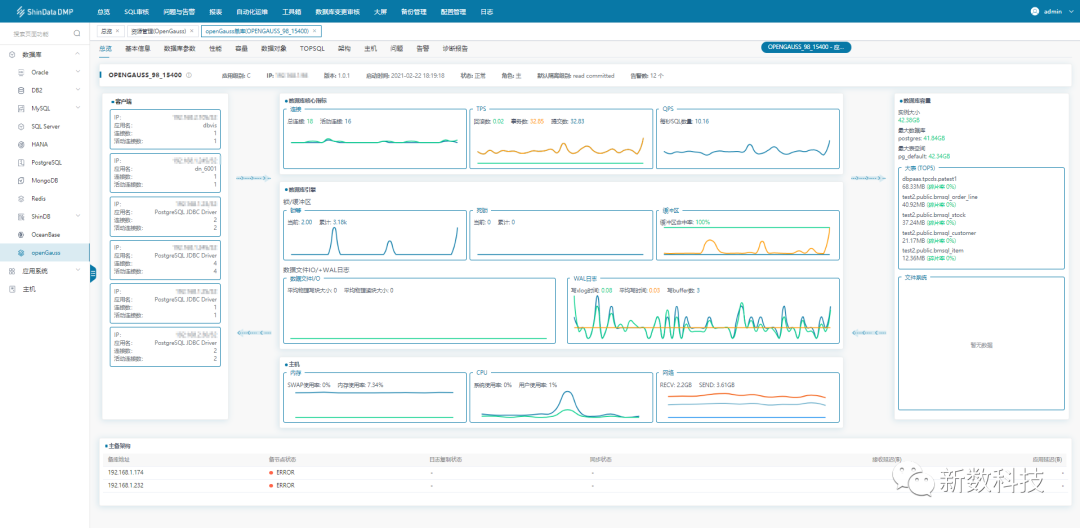Close the 资源管理(OpenGauss) page tab
Screen dimensions: 1080x528
(192, 32)
